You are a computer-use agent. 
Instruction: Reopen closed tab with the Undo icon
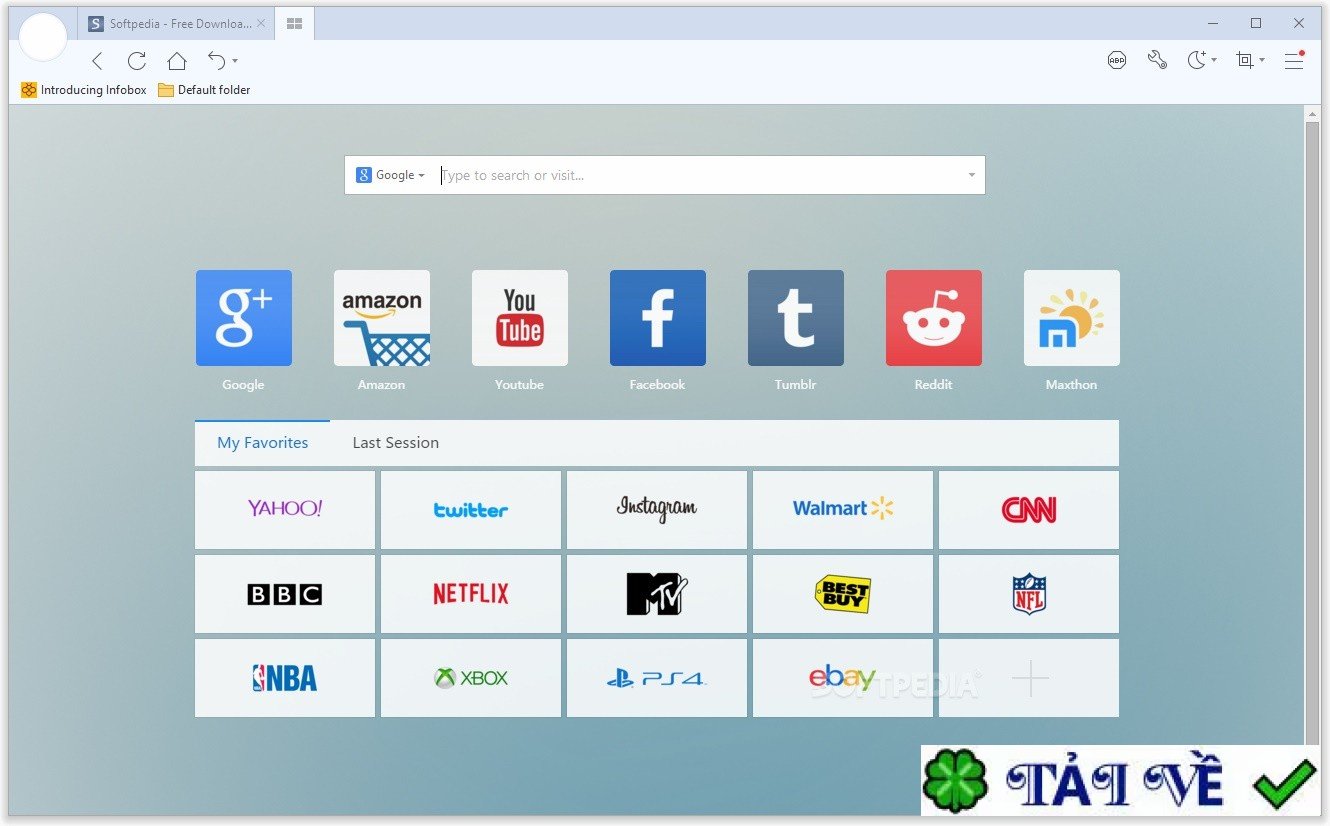coord(216,60)
